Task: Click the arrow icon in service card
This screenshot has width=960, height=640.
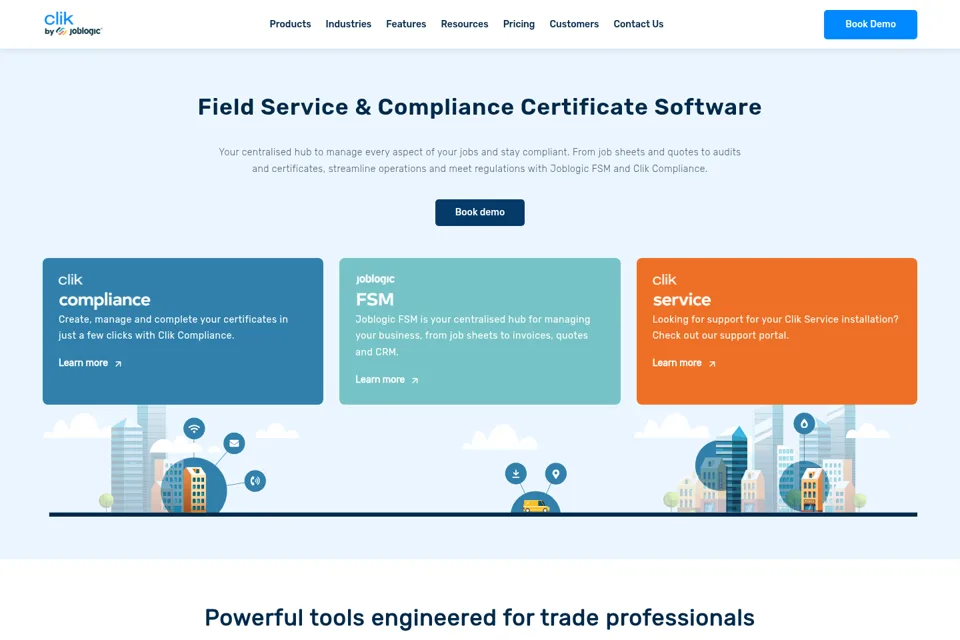Action: [x=711, y=364]
